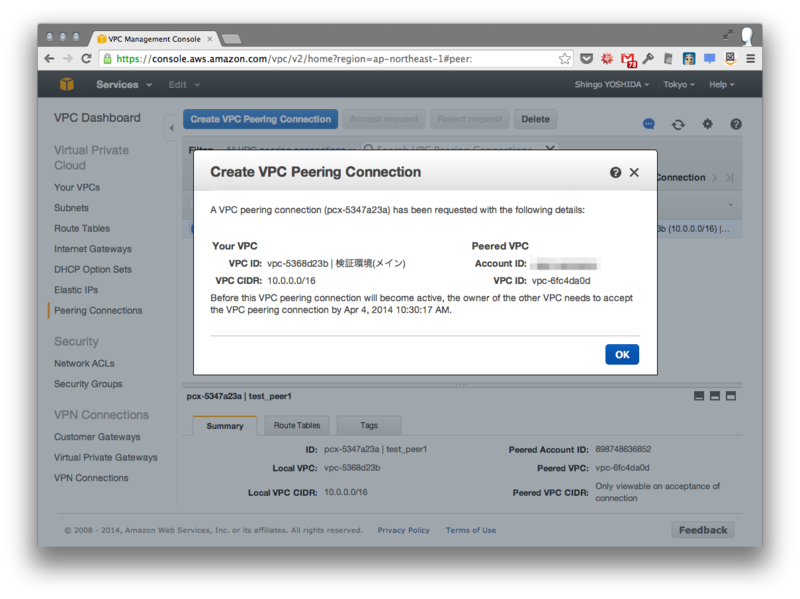Switch to the Tags tab
800x599 pixels.
click(x=369, y=426)
